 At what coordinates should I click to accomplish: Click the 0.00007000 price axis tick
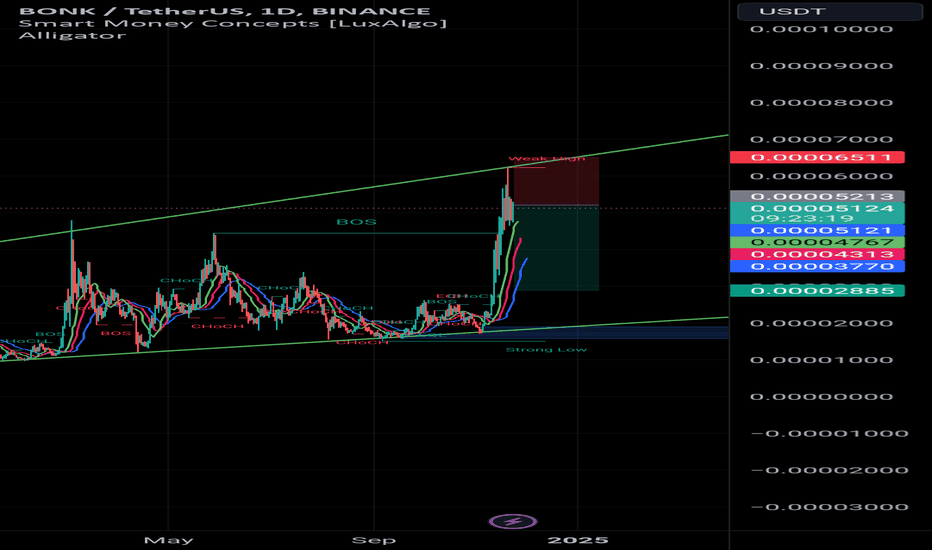pyautogui.click(x=821, y=140)
